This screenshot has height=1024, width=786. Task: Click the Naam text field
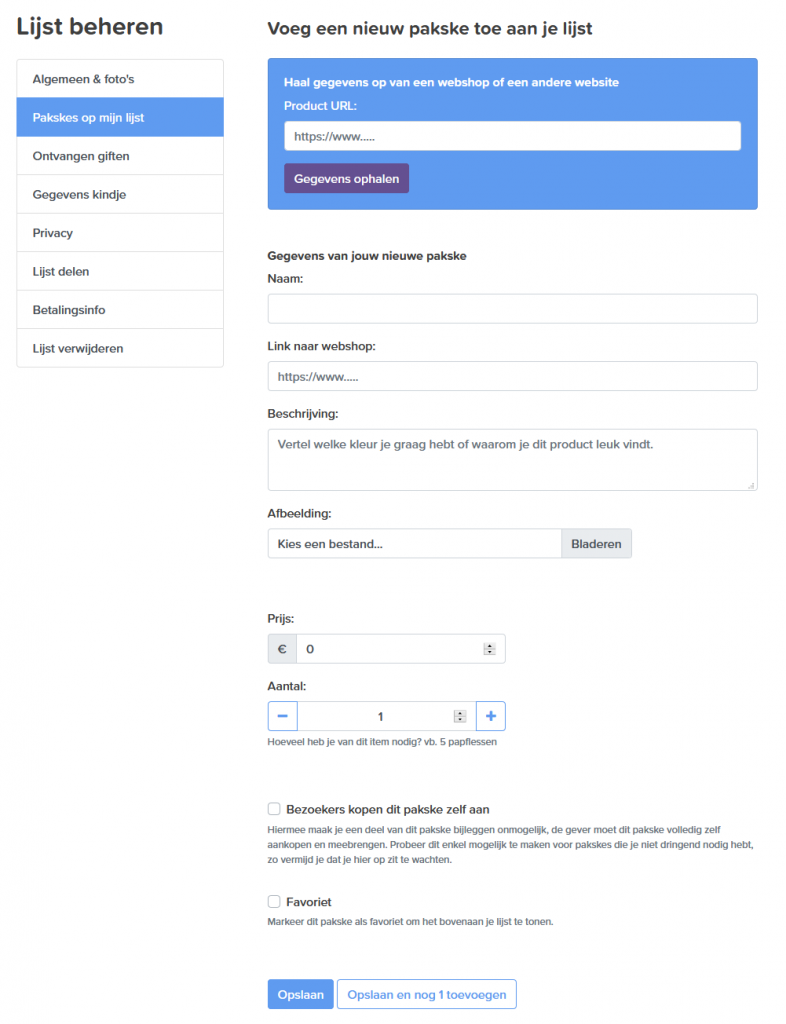pos(512,309)
